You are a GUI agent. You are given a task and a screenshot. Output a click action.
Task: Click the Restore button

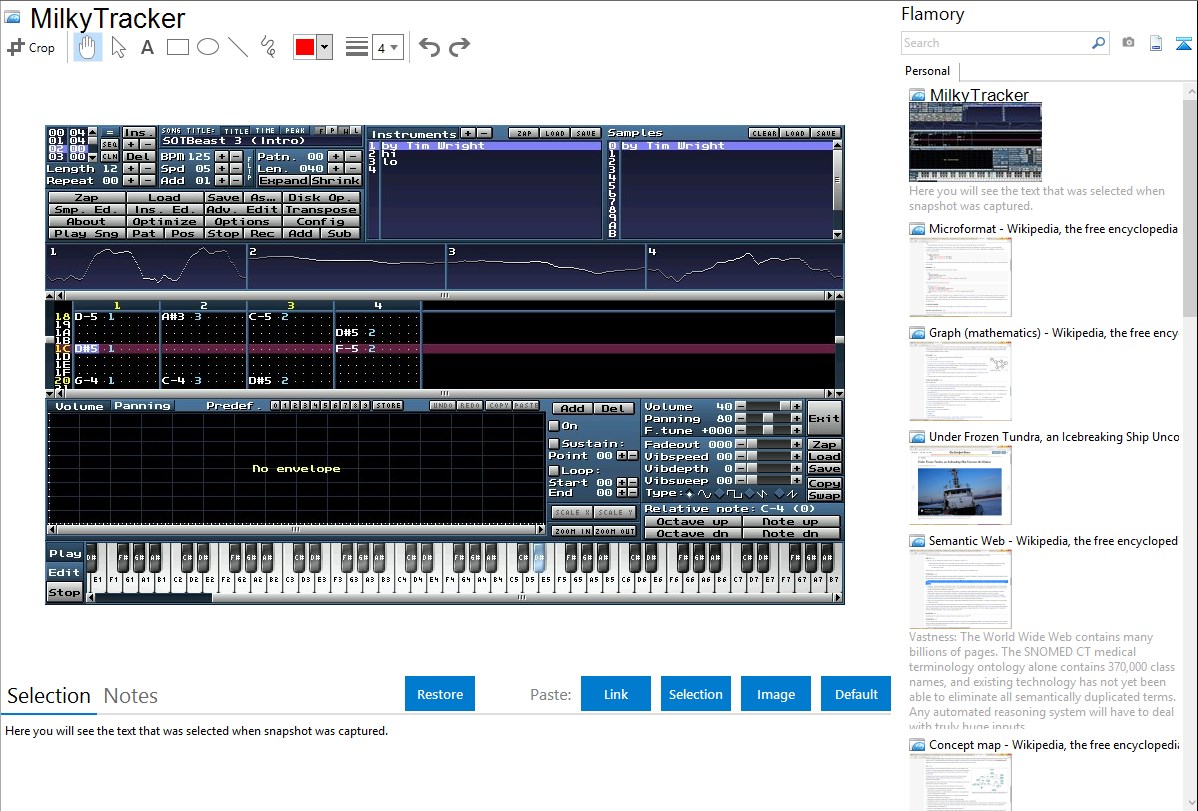click(x=440, y=694)
